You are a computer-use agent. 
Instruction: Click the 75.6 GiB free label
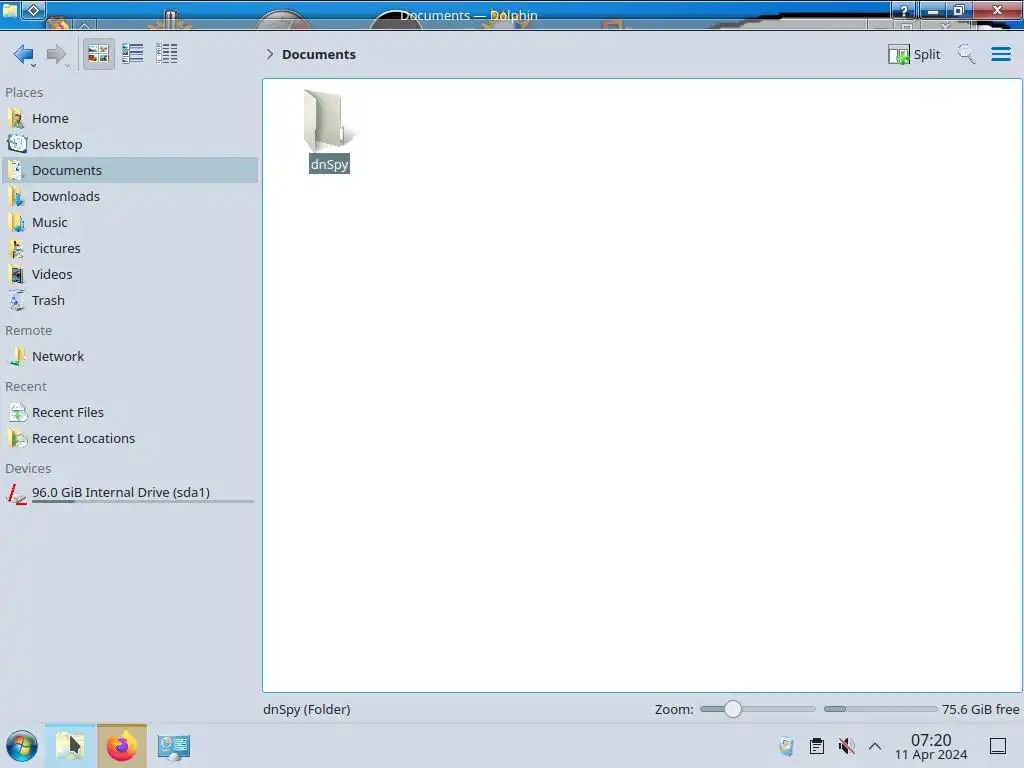(980, 709)
